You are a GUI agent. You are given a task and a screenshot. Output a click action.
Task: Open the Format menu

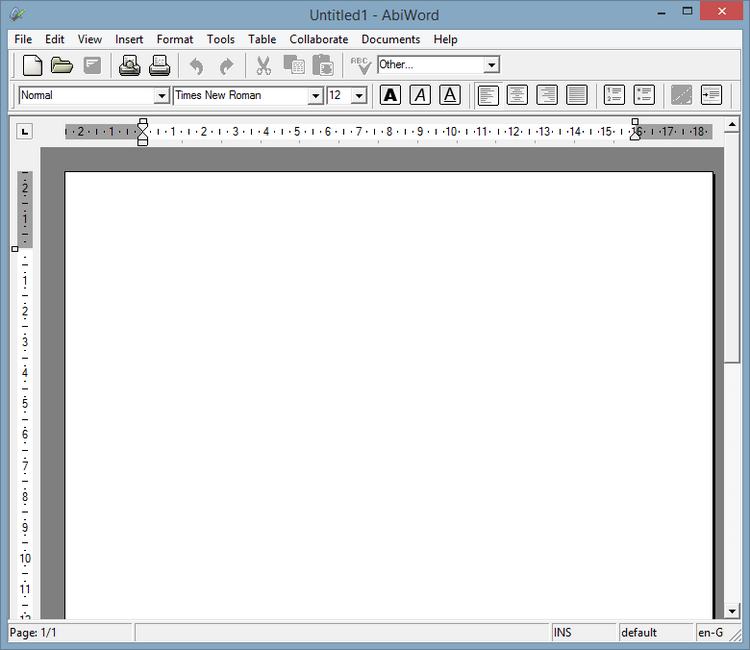(175, 39)
